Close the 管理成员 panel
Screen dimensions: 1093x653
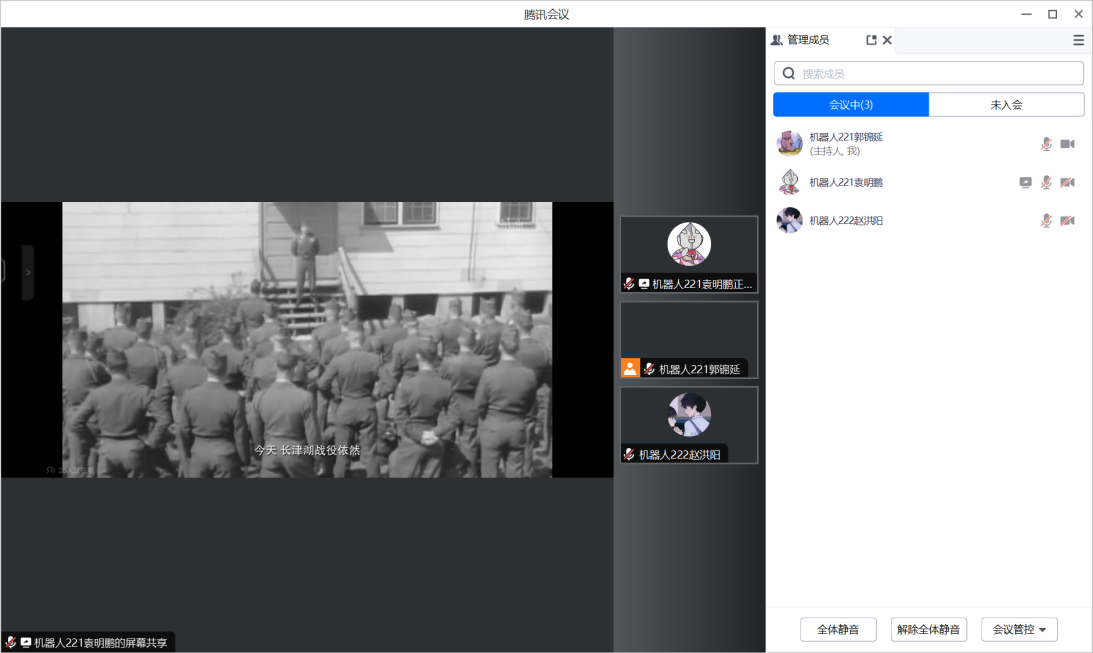click(887, 40)
